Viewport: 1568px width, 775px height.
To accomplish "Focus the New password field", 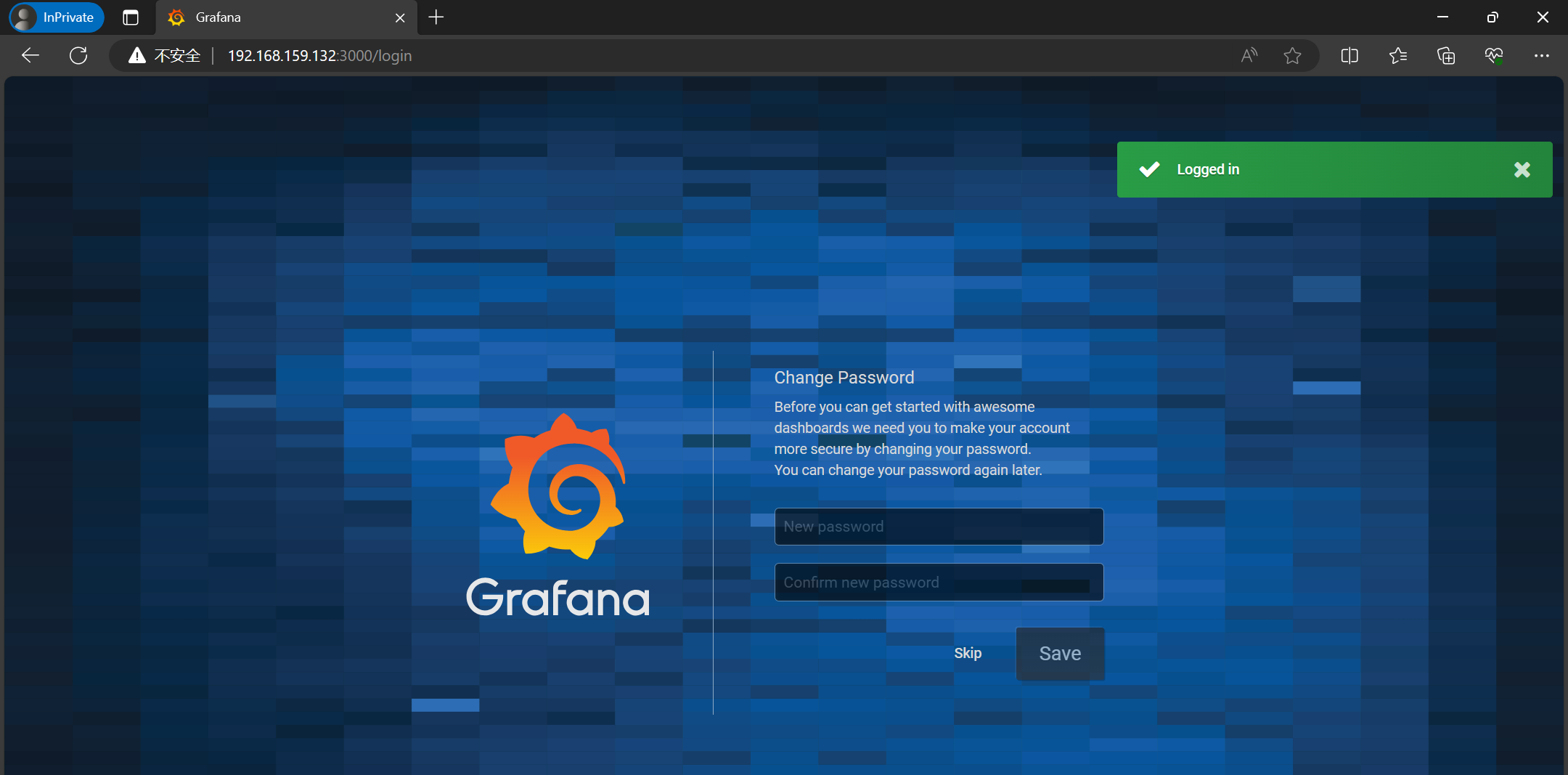I will [x=939, y=527].
